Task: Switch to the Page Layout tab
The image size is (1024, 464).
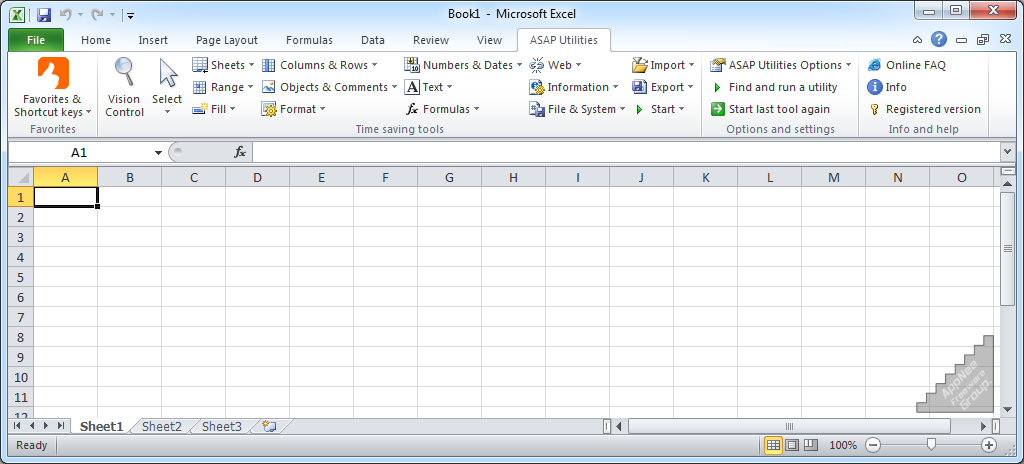Action: (227, 40)
